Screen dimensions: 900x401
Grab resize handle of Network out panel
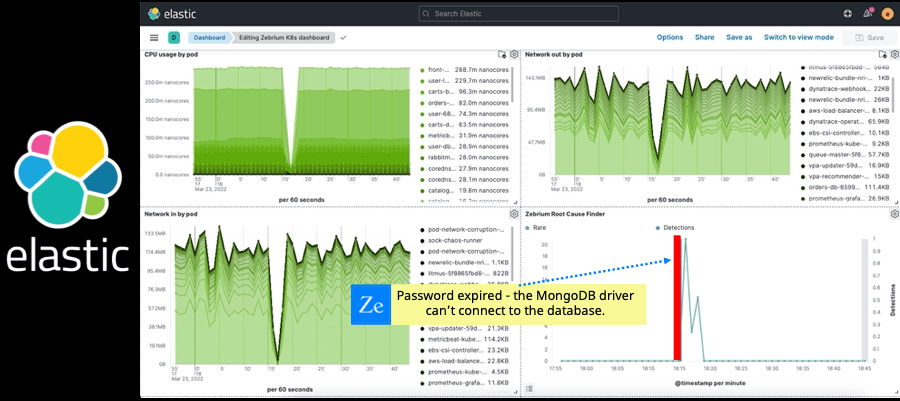(896, 202)
